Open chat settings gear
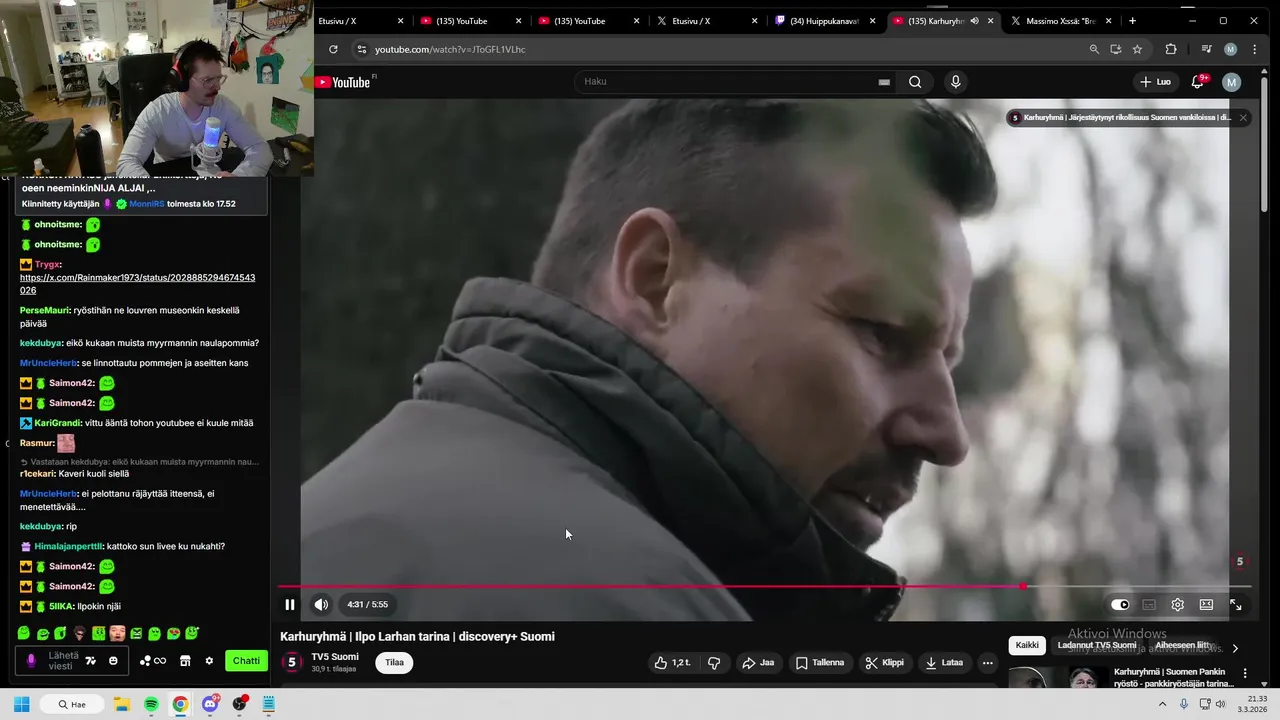1280x720 pixels. (209, 661)
